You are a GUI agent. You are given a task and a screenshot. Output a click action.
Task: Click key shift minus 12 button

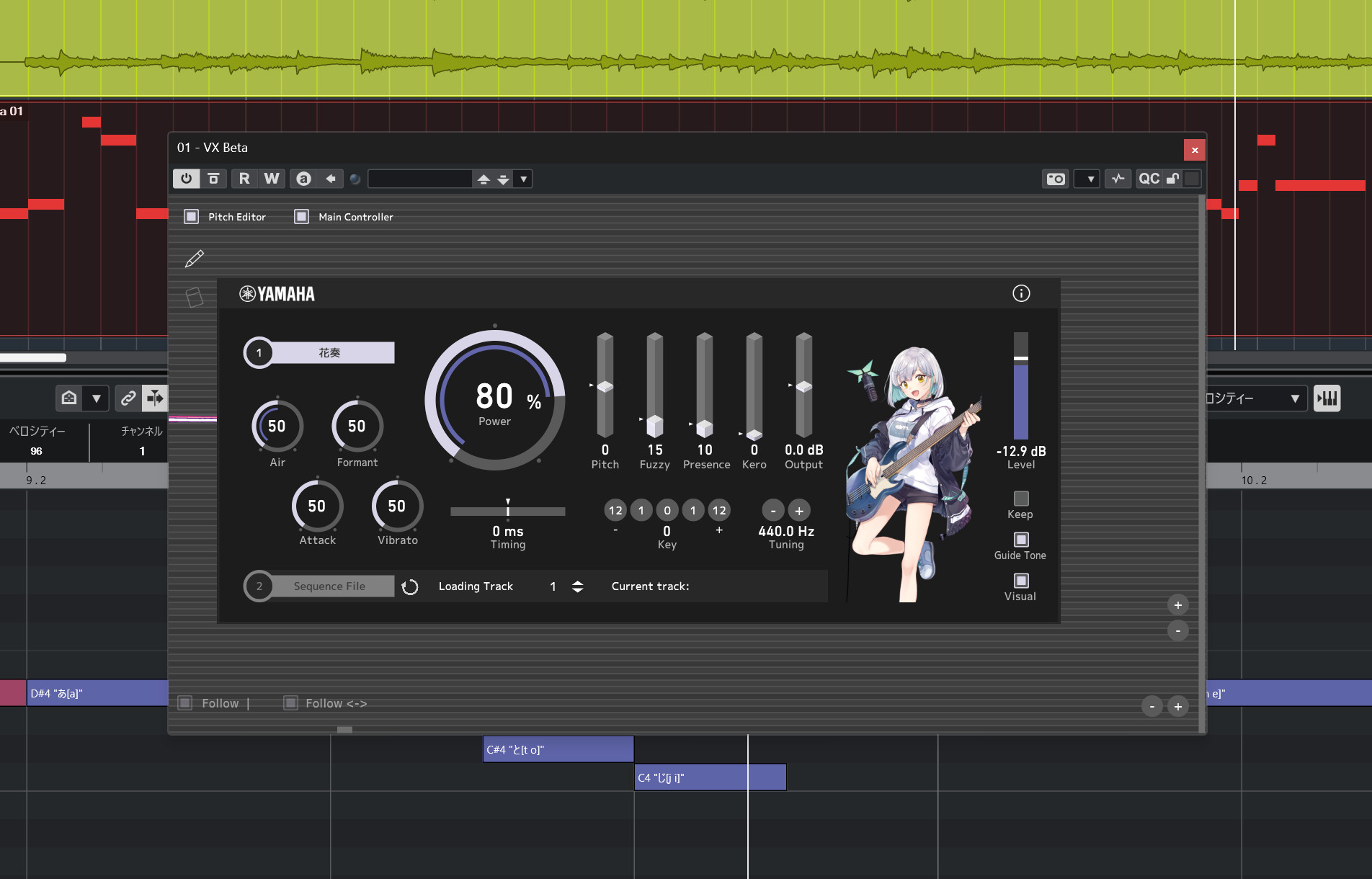click(x=615, y=511)
